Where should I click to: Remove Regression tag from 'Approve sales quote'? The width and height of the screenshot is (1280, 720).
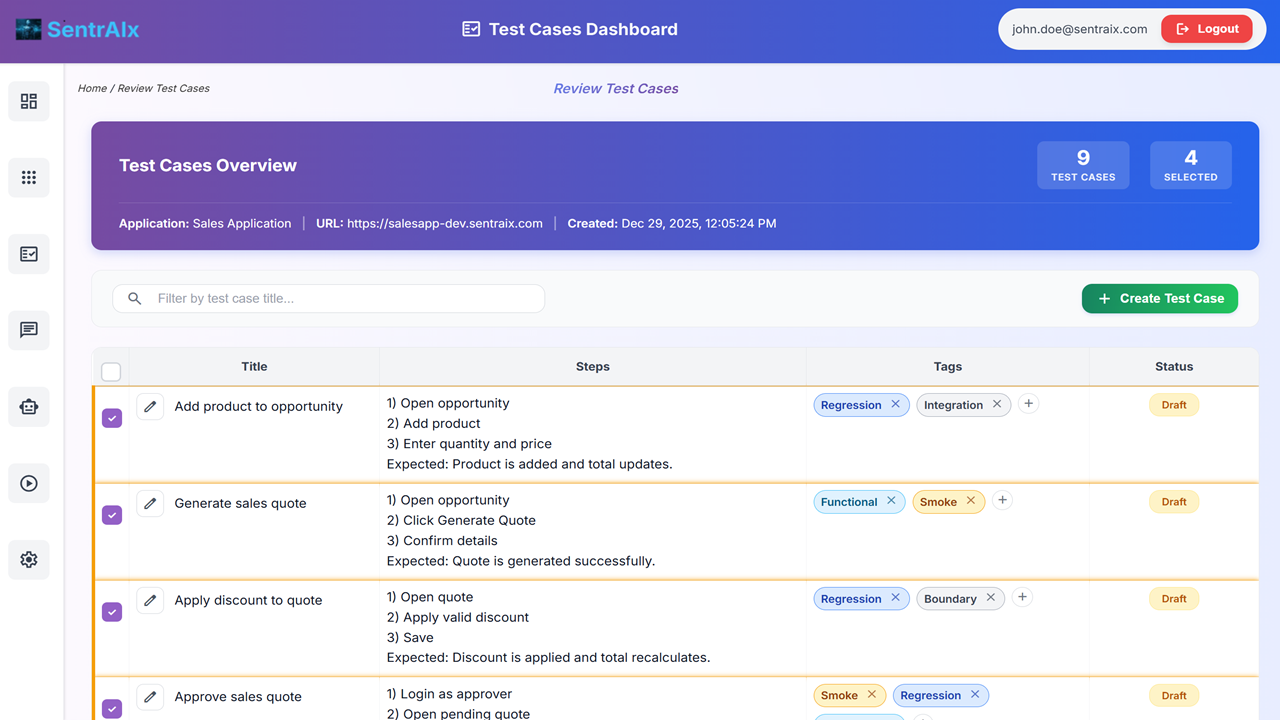pos(975,694)
